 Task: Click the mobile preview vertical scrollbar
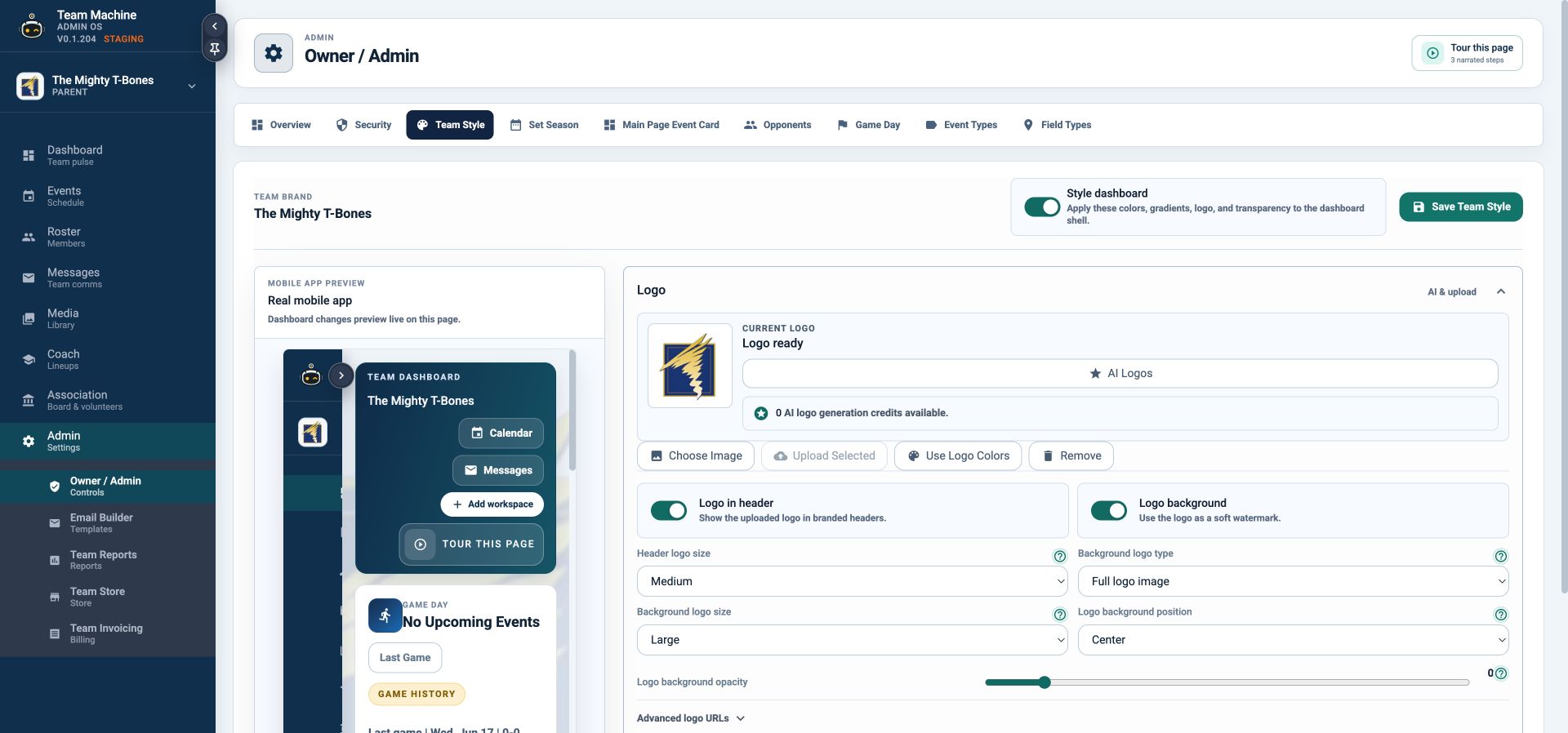[572, 410]
